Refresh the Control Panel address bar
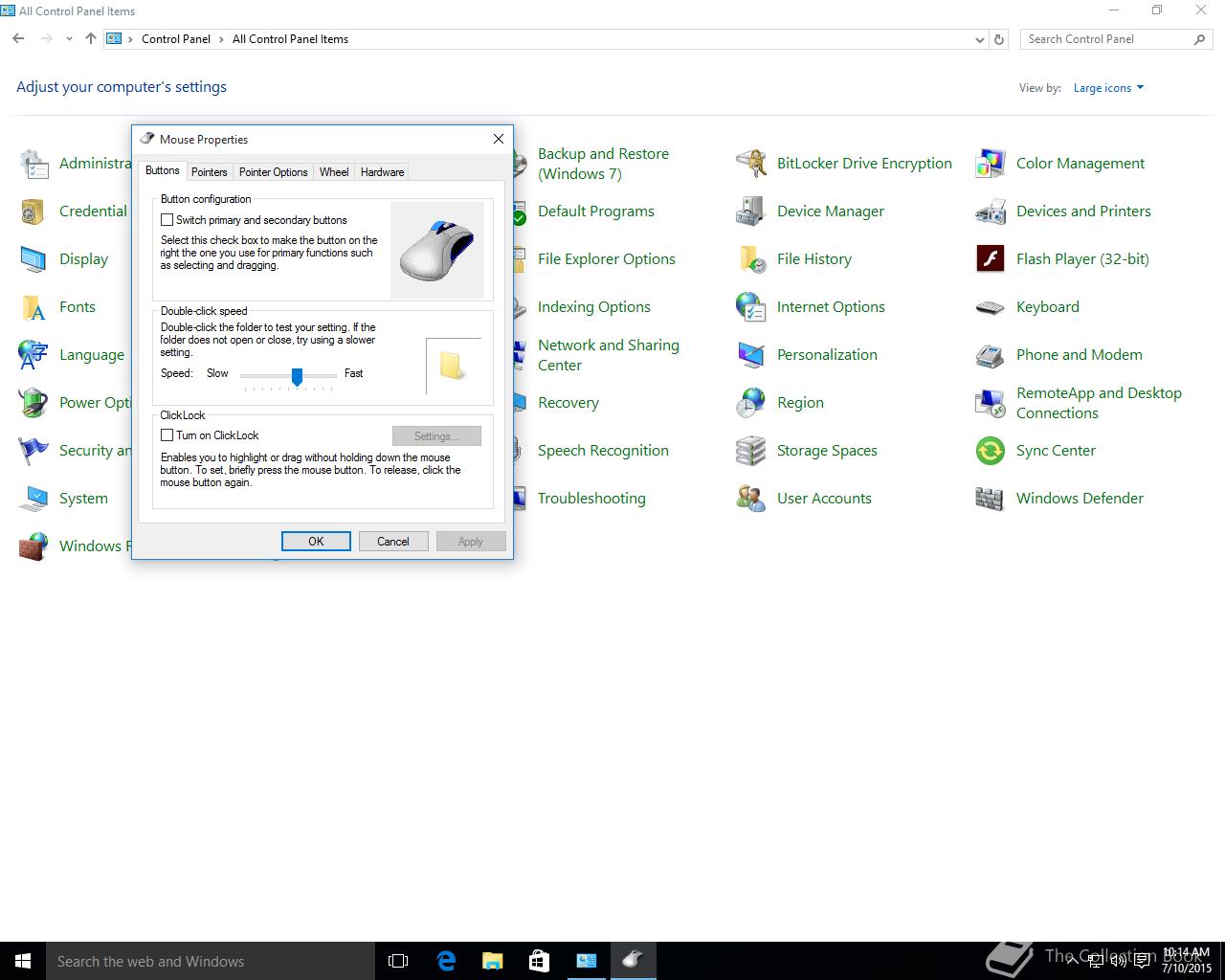This screenshot has height=980, width=1225. pyautogui.click(x=999, y=39)
